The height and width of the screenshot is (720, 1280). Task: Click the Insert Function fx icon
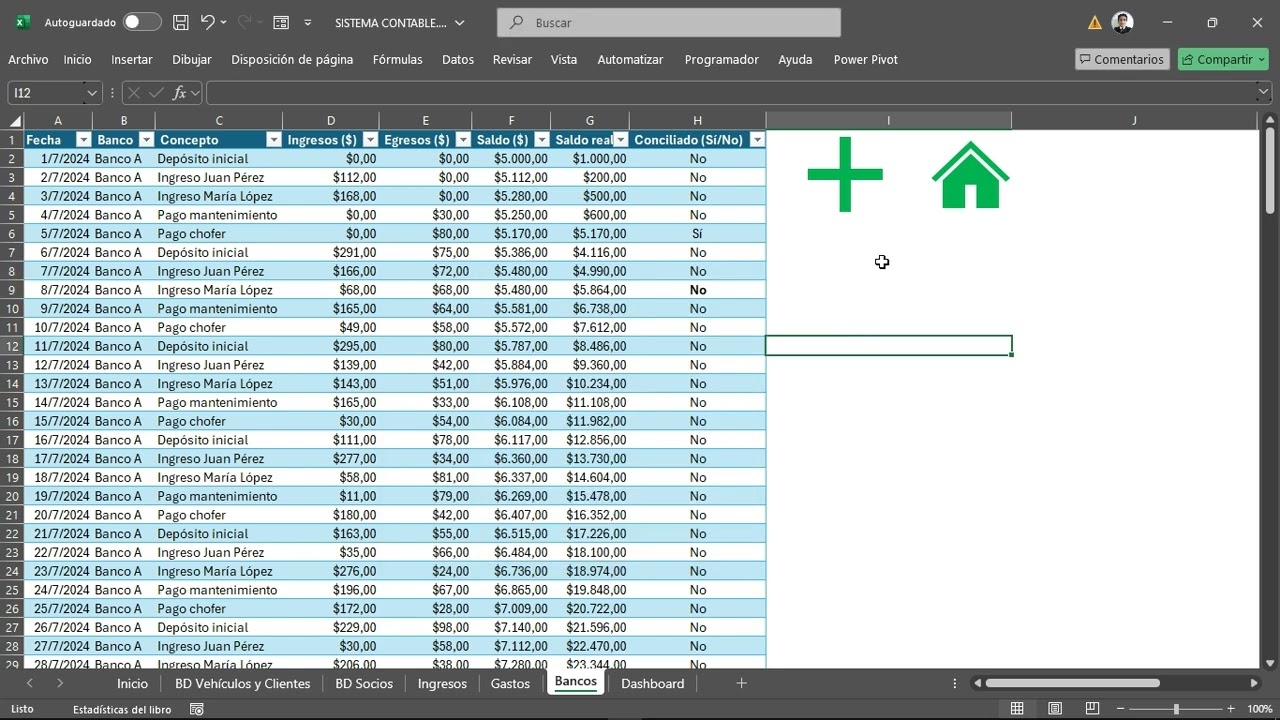(180, 92)
